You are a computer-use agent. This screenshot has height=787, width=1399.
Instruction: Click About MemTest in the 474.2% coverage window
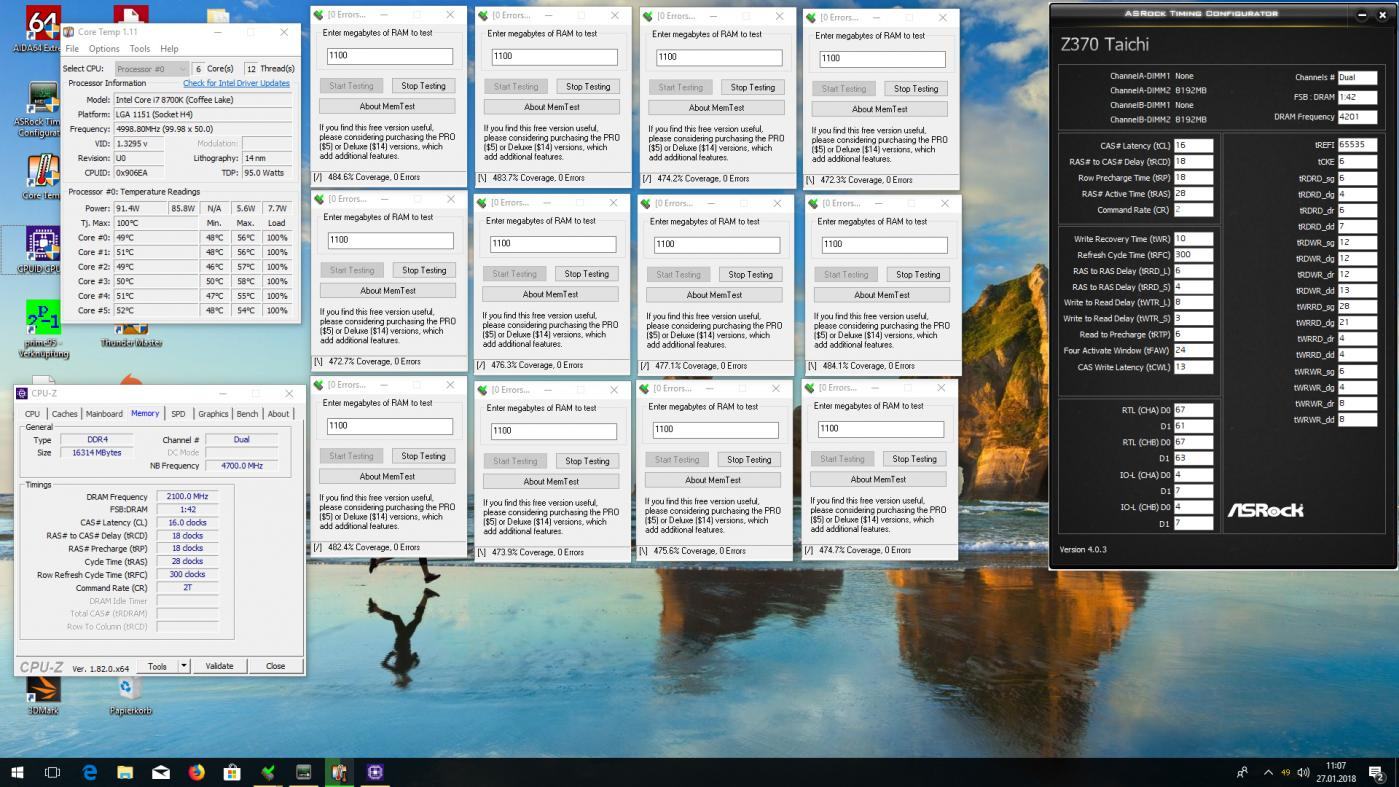pos(716,108)
